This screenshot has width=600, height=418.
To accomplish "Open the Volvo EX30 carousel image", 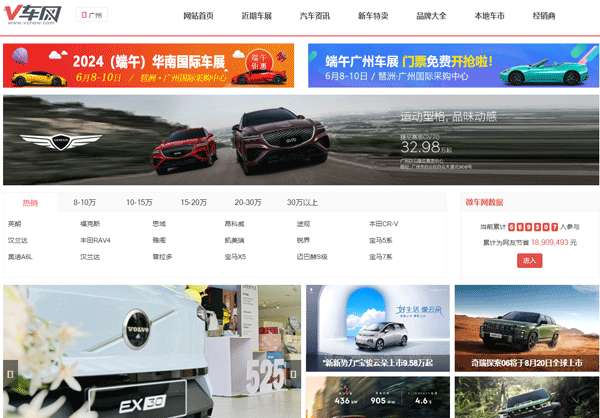I will (152, 351).
